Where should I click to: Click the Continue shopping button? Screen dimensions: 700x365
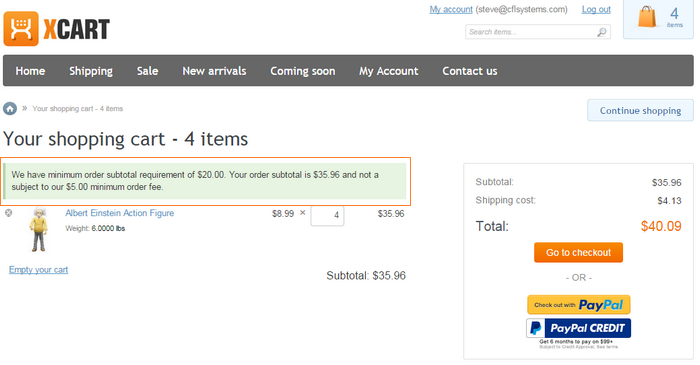click(641, 110)
